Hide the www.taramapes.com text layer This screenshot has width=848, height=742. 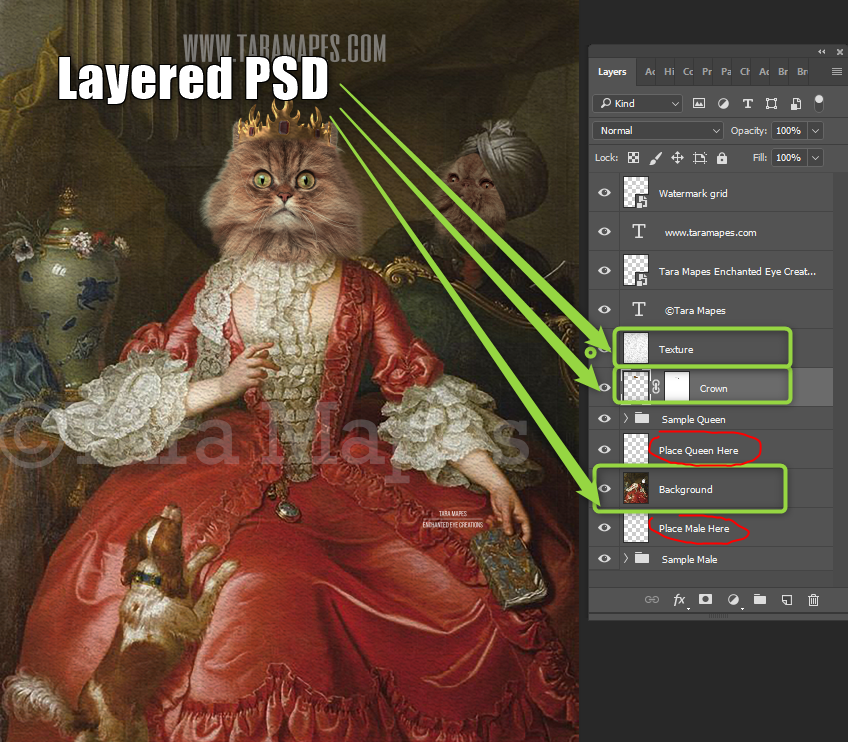click(x=604, y=231)
